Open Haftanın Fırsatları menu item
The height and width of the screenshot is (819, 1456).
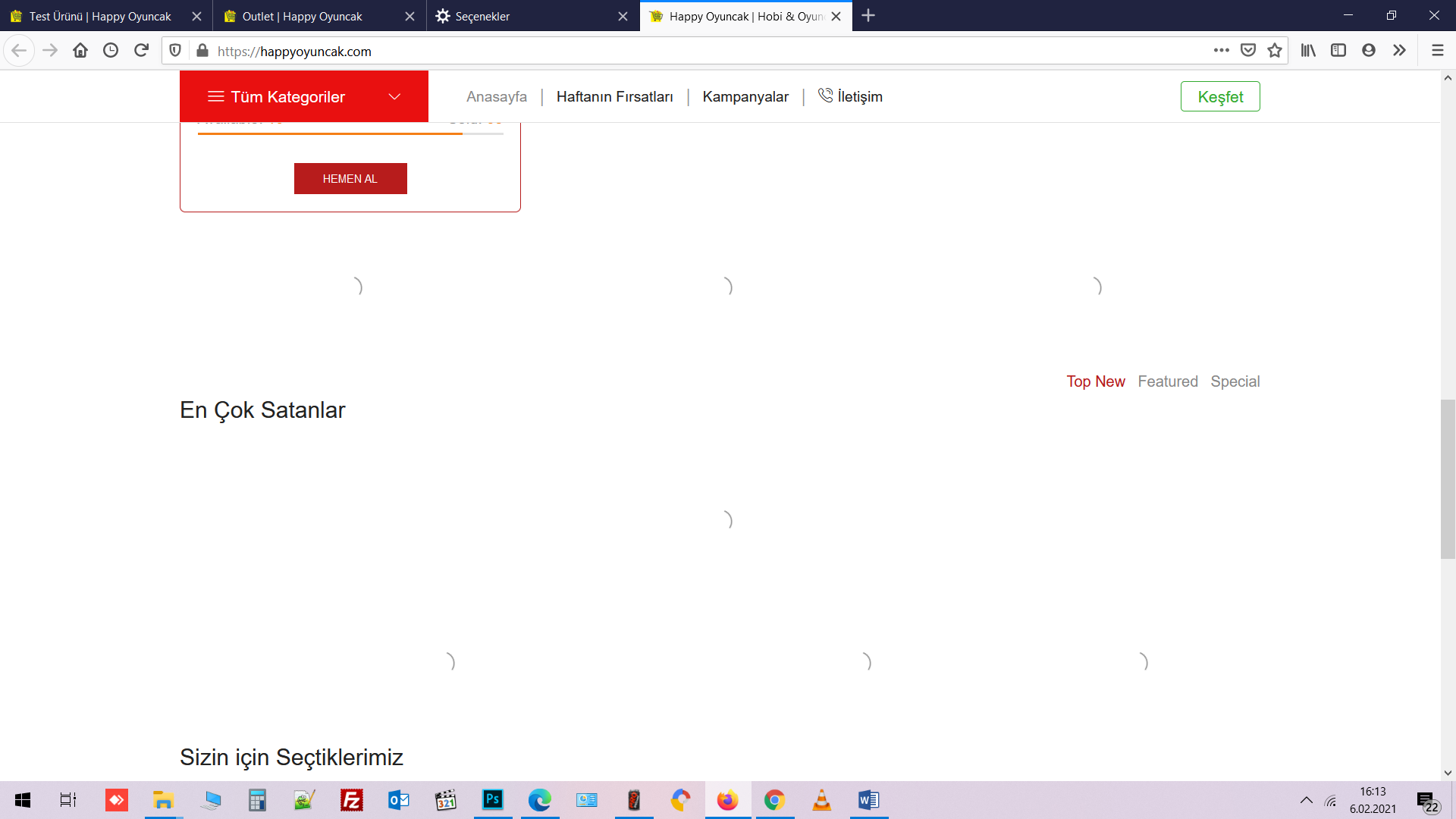[x=614, y=96]
